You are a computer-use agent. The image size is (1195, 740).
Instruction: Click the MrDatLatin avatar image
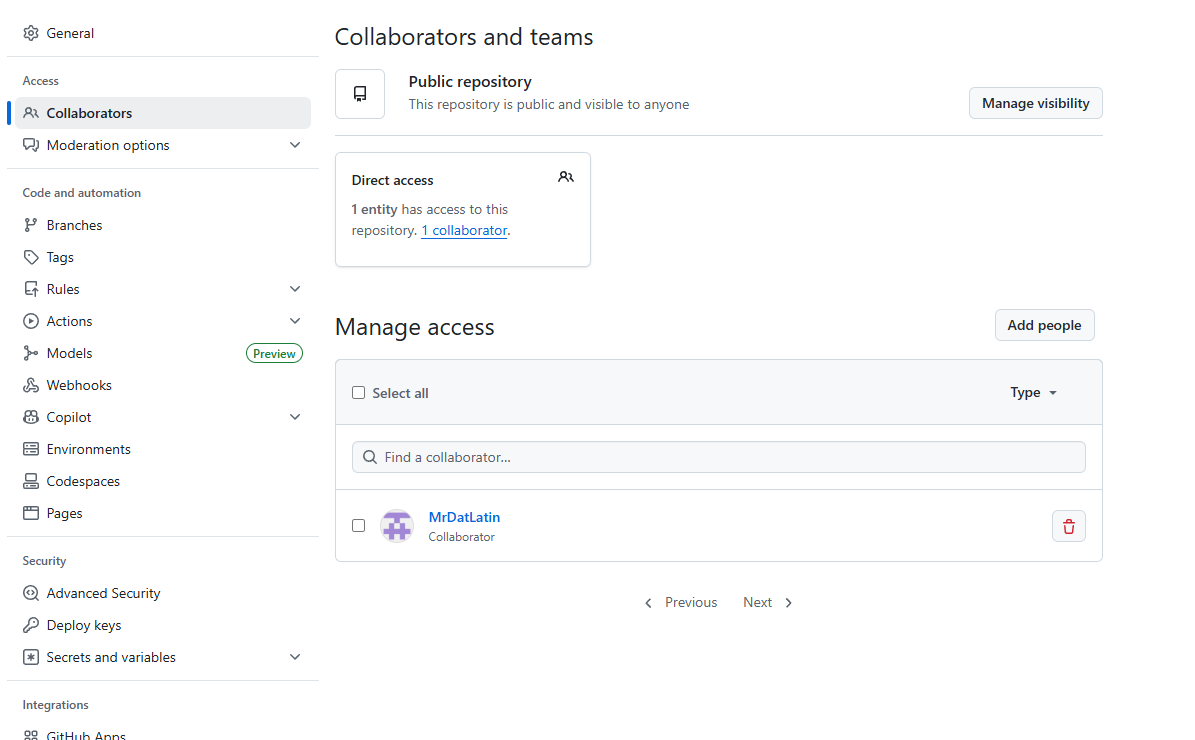397,526
